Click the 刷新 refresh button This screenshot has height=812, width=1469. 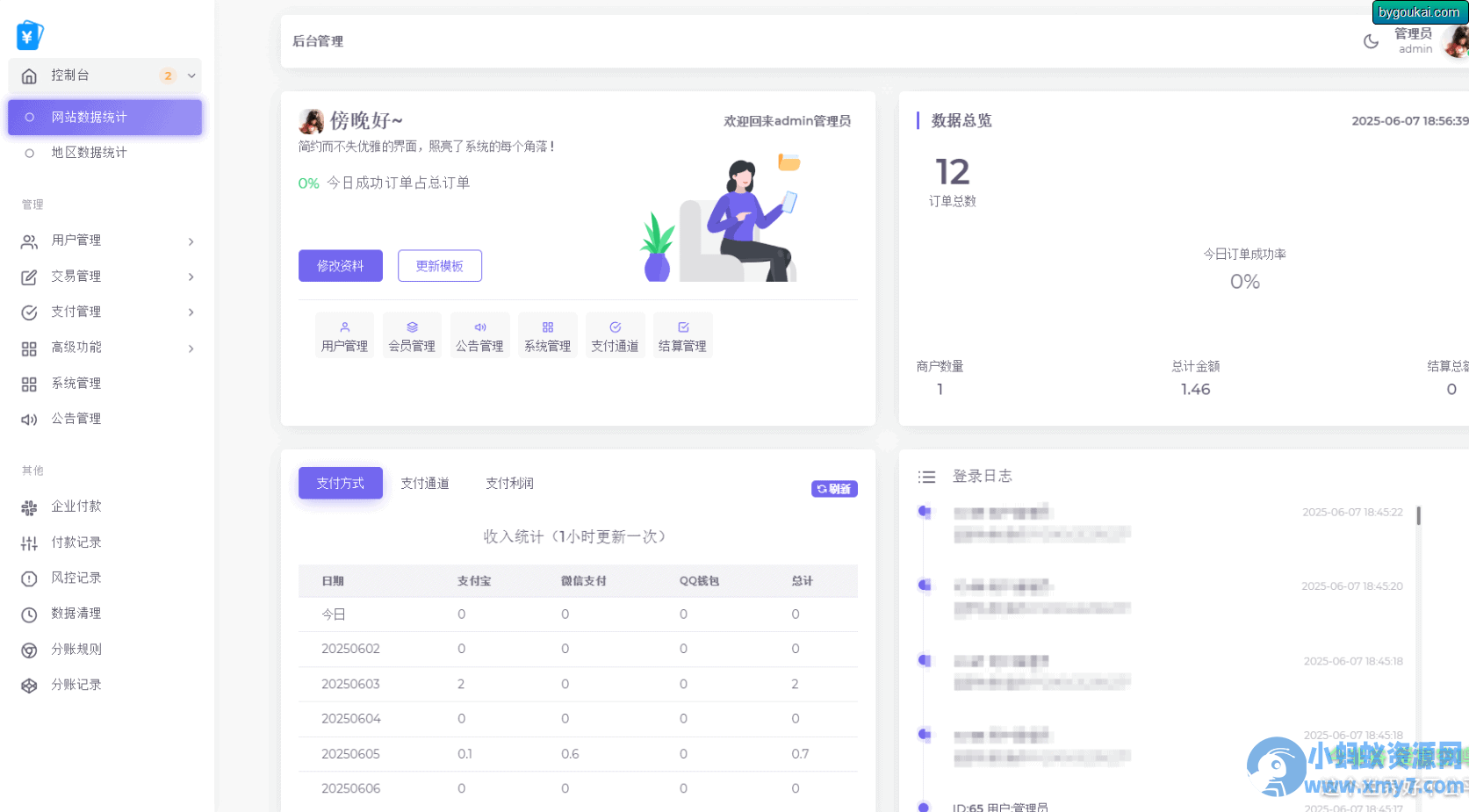(x=834, y=489)
